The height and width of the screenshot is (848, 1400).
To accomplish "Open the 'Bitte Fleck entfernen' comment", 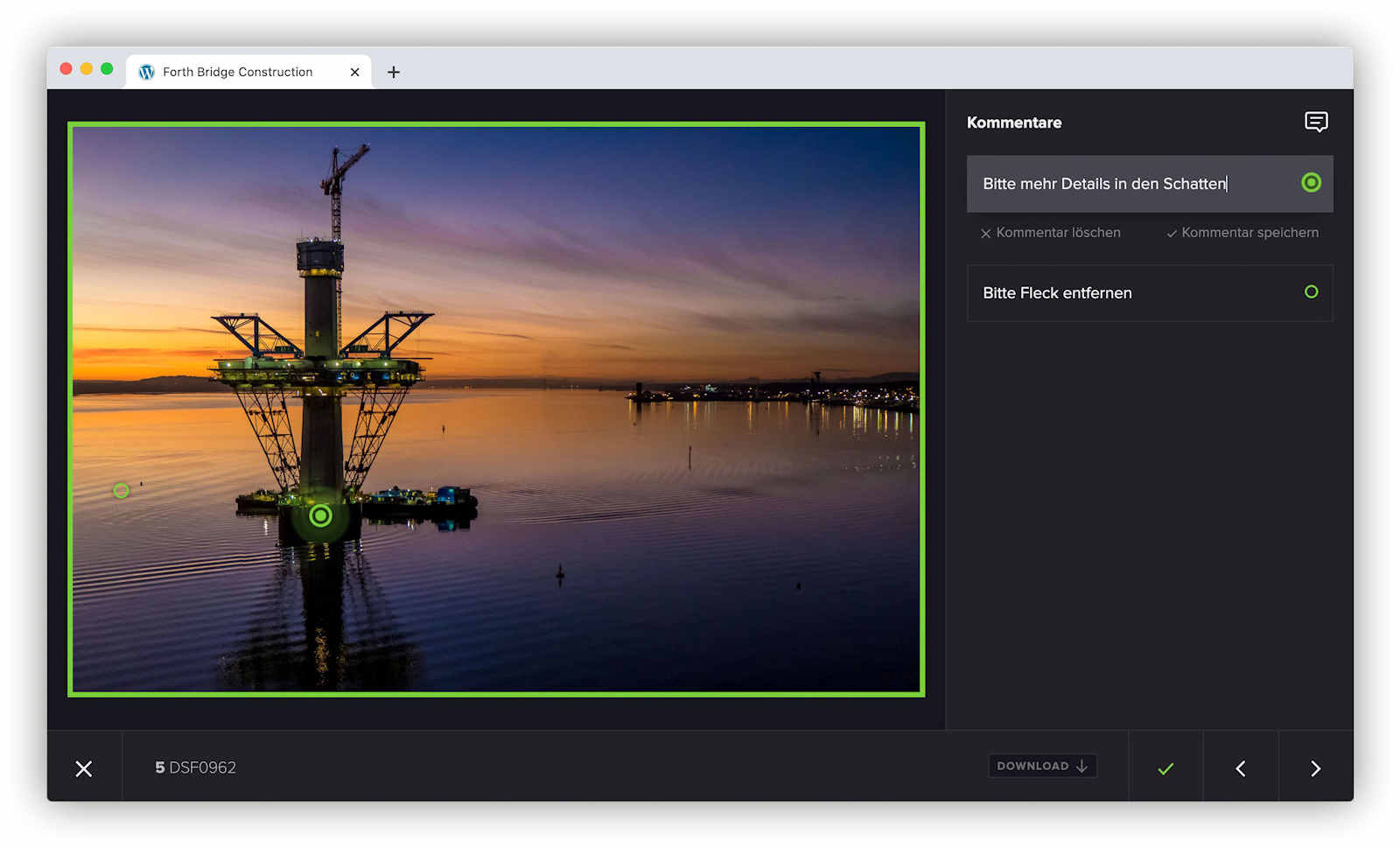I will [x=1057, y=293].
